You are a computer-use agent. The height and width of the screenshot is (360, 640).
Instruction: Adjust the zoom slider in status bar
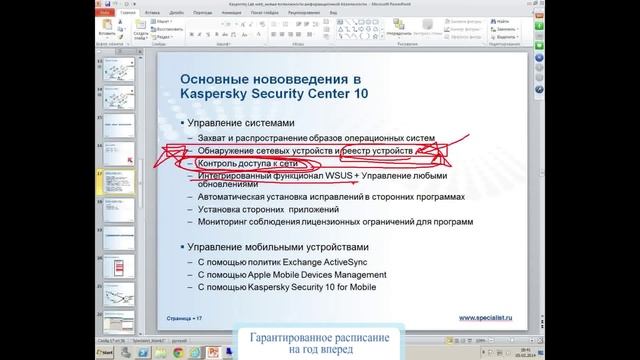[511, 340]
